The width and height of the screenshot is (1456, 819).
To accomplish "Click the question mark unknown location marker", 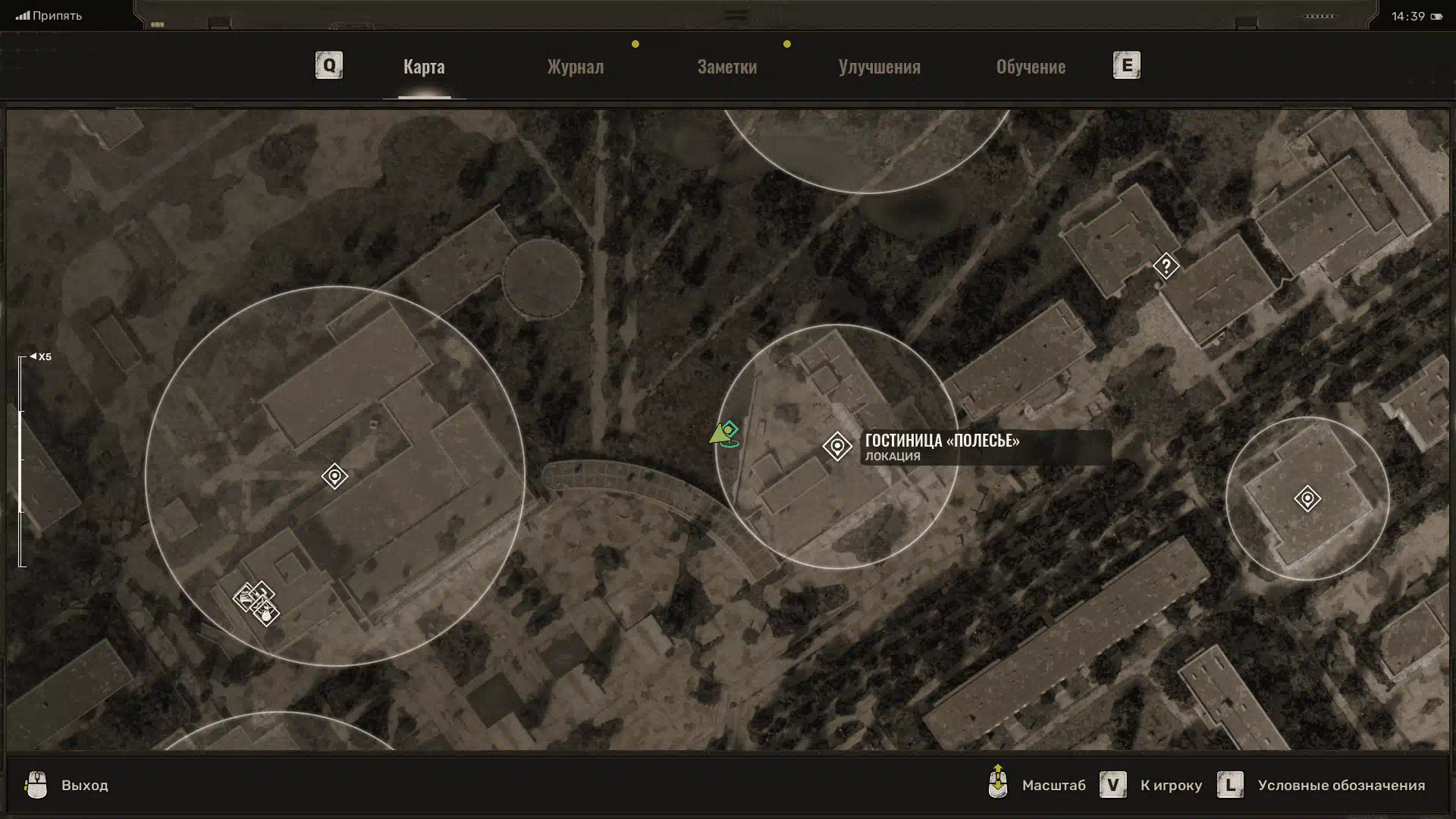I will point(1166,266).
